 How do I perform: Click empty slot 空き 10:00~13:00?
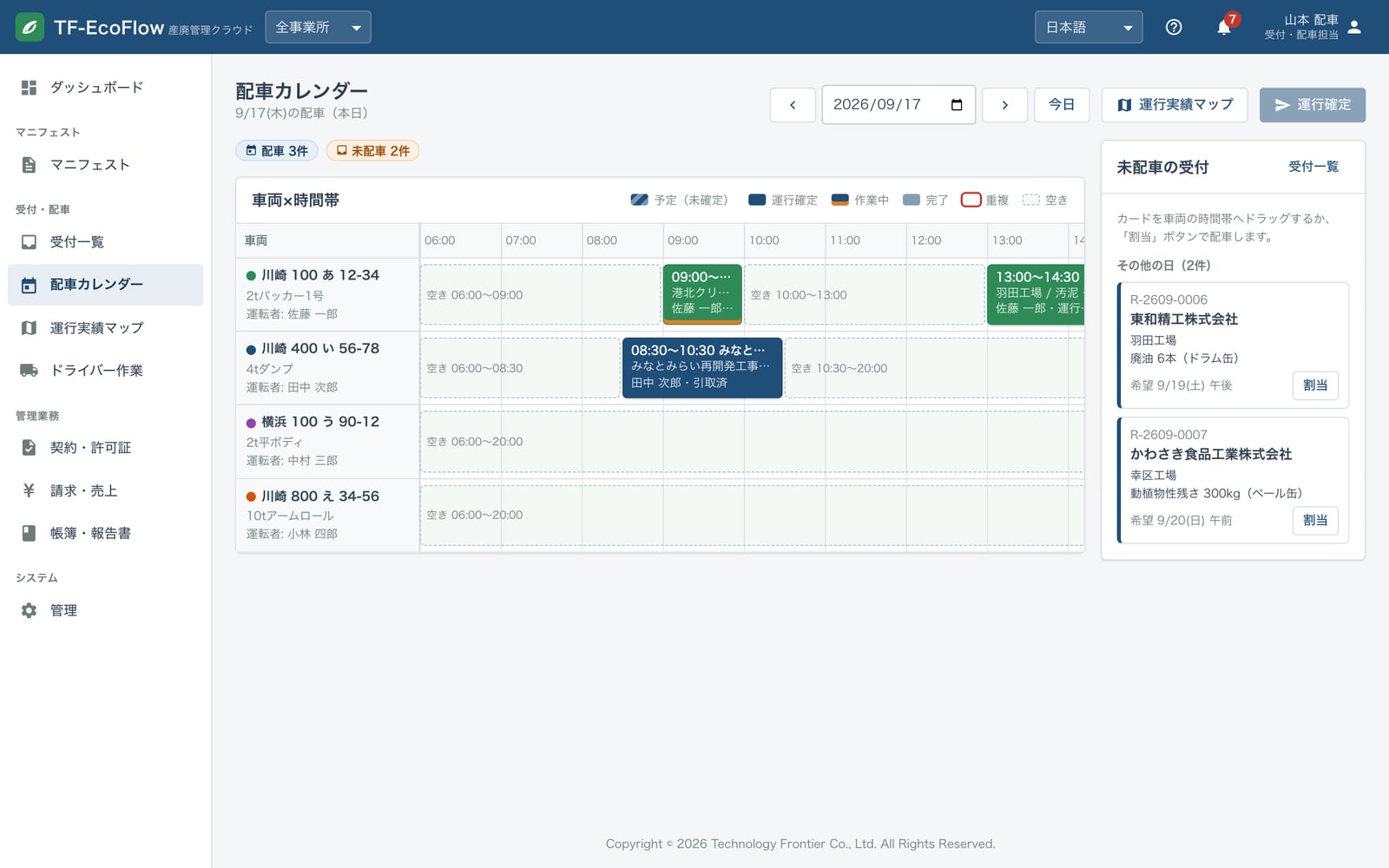pos(865,295)
